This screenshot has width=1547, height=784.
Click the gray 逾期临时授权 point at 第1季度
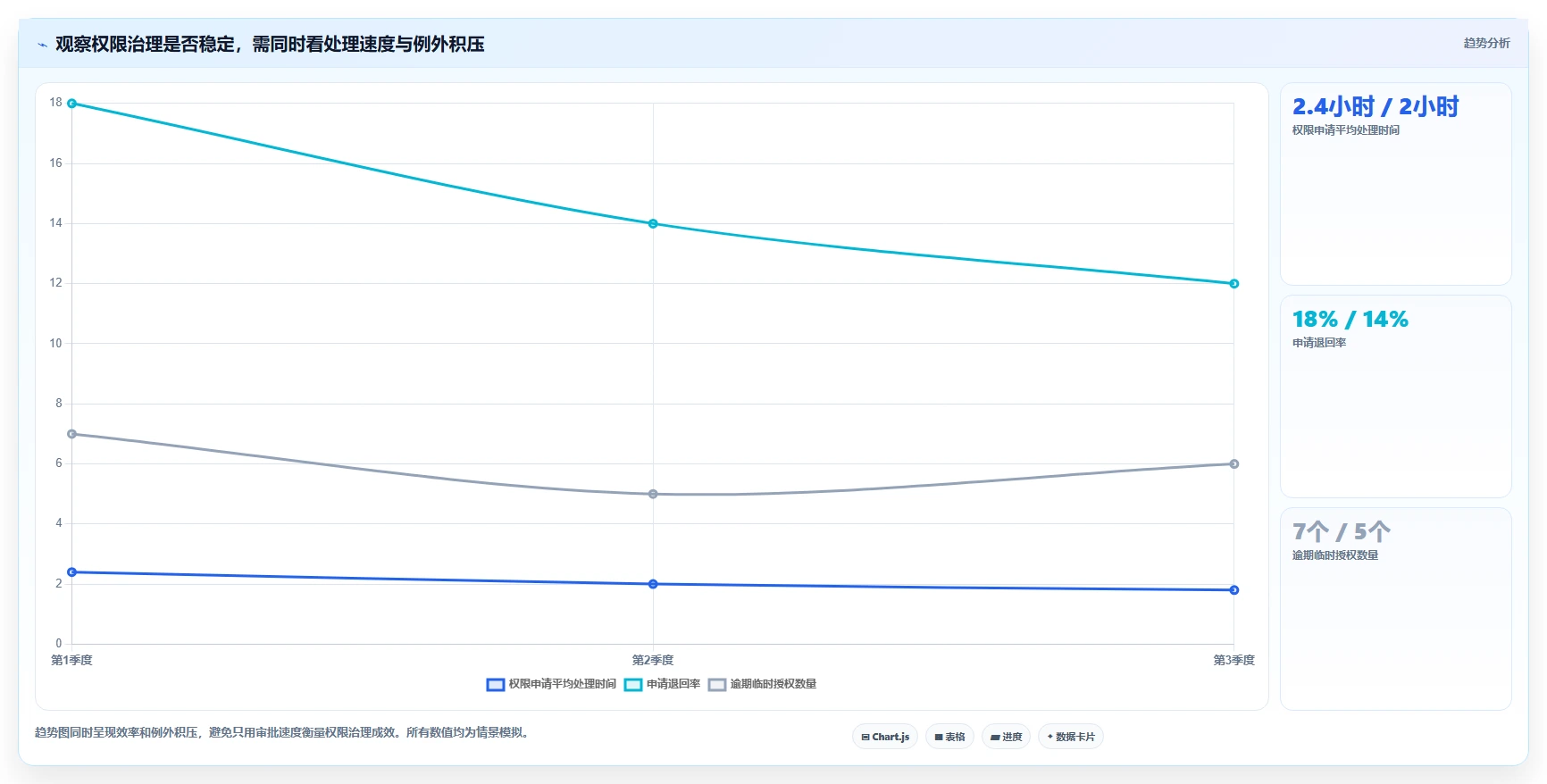(x=72, y=434)
